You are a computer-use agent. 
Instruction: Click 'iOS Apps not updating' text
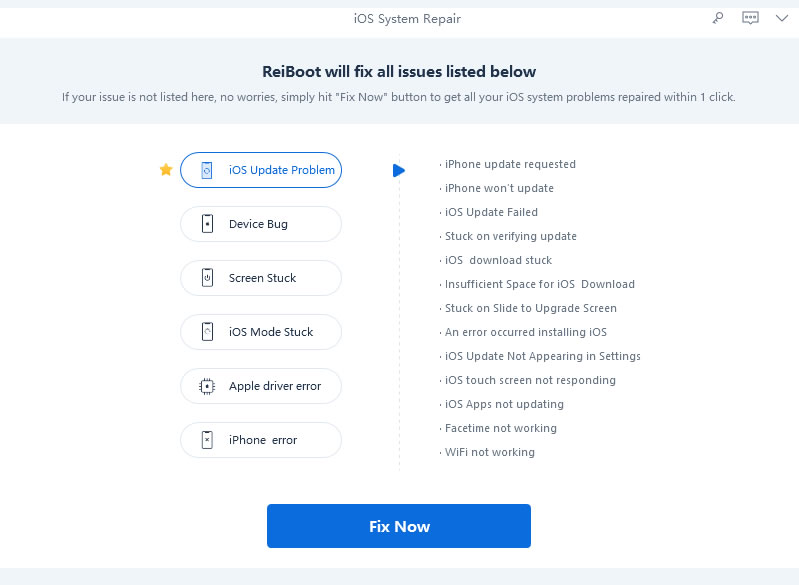point(504,404)
